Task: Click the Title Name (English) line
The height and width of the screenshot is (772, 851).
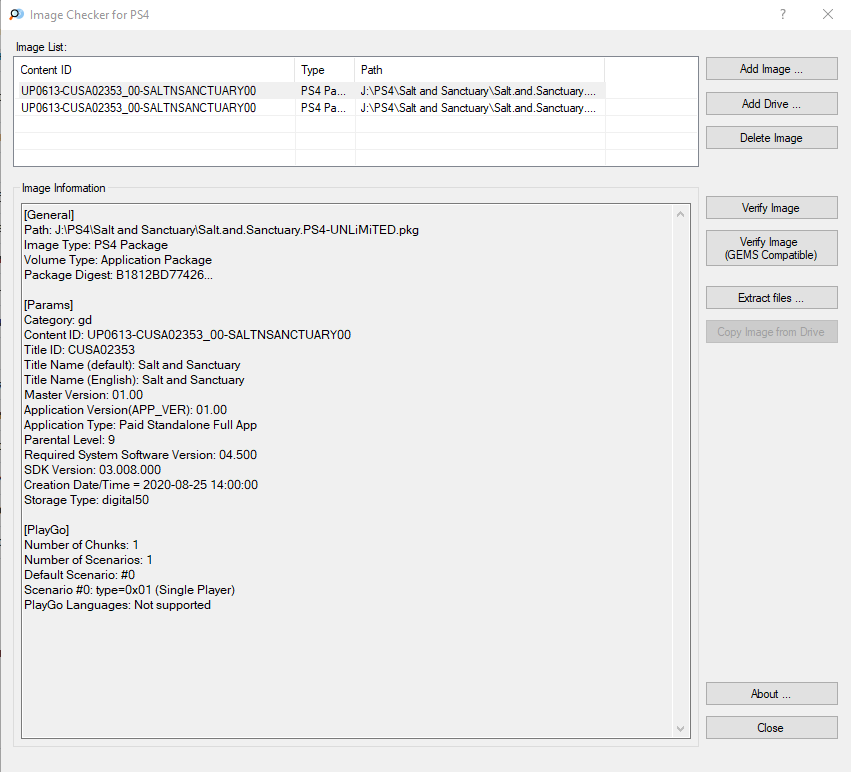Action: pos(134,379)
